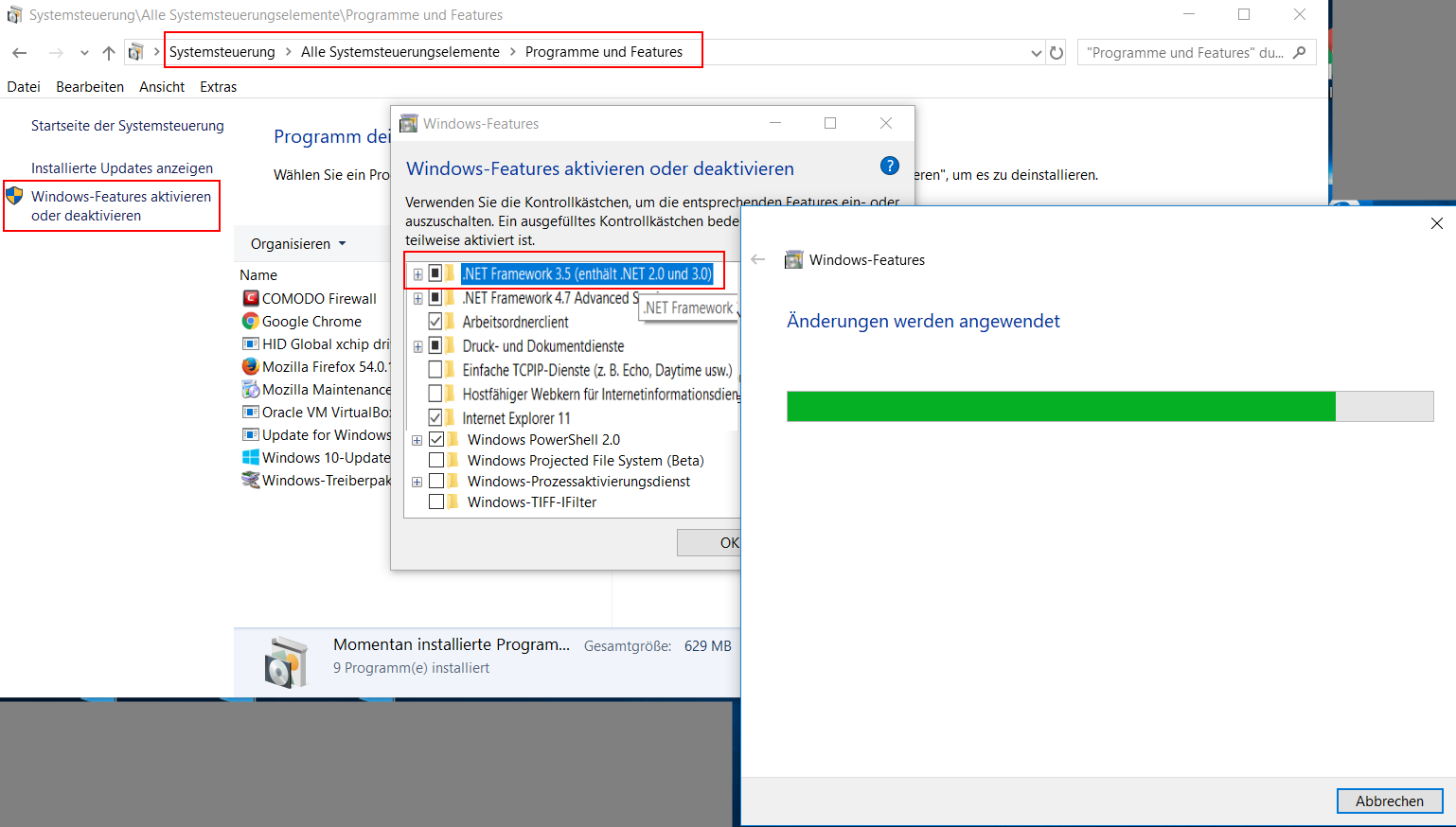Expand Windows PowerShell 2.0 node

tap(417, 440)
